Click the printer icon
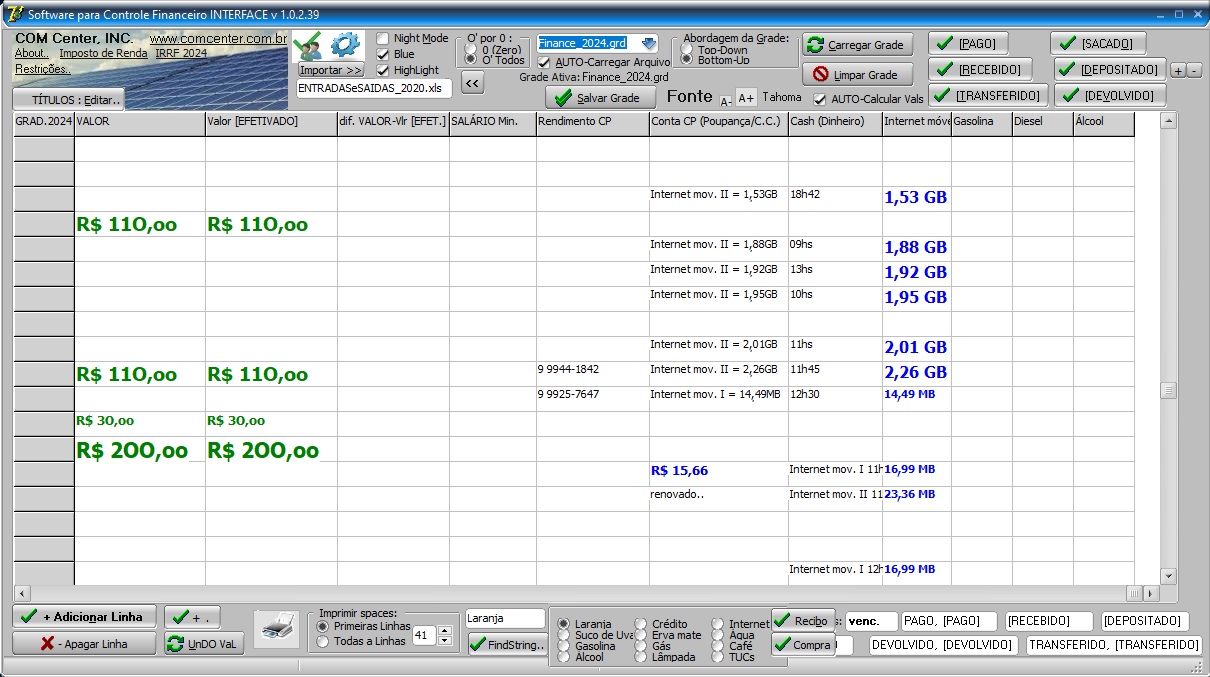 pyautogui.click(x=275, y=629)
